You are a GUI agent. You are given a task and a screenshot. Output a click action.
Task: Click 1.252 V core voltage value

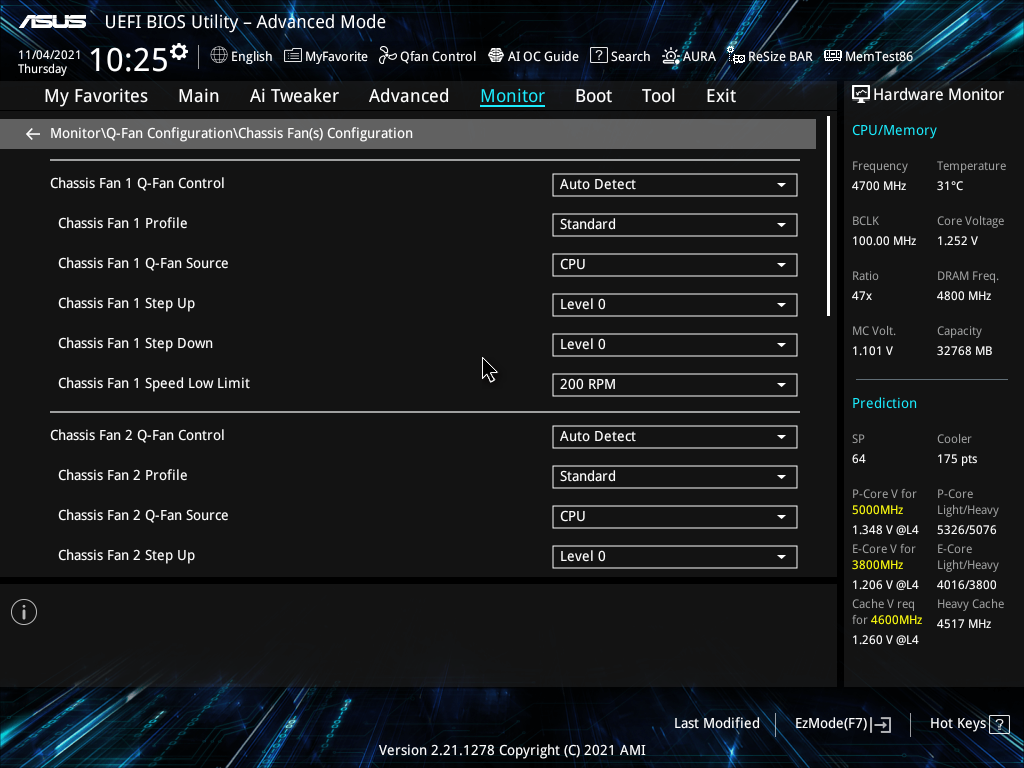[957, 241]
